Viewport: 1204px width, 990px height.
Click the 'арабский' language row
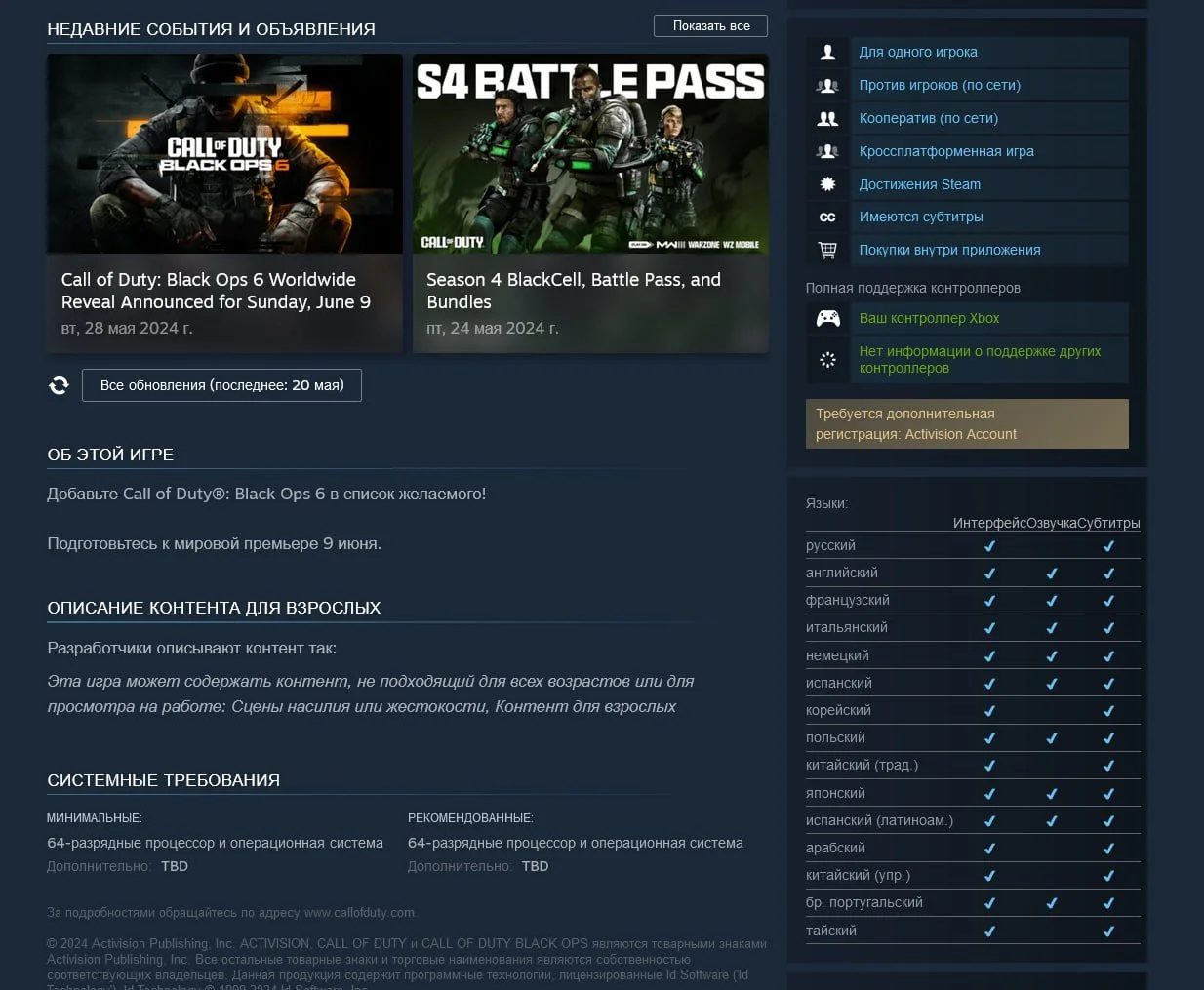pyautogui.click(x=973, y=849)
